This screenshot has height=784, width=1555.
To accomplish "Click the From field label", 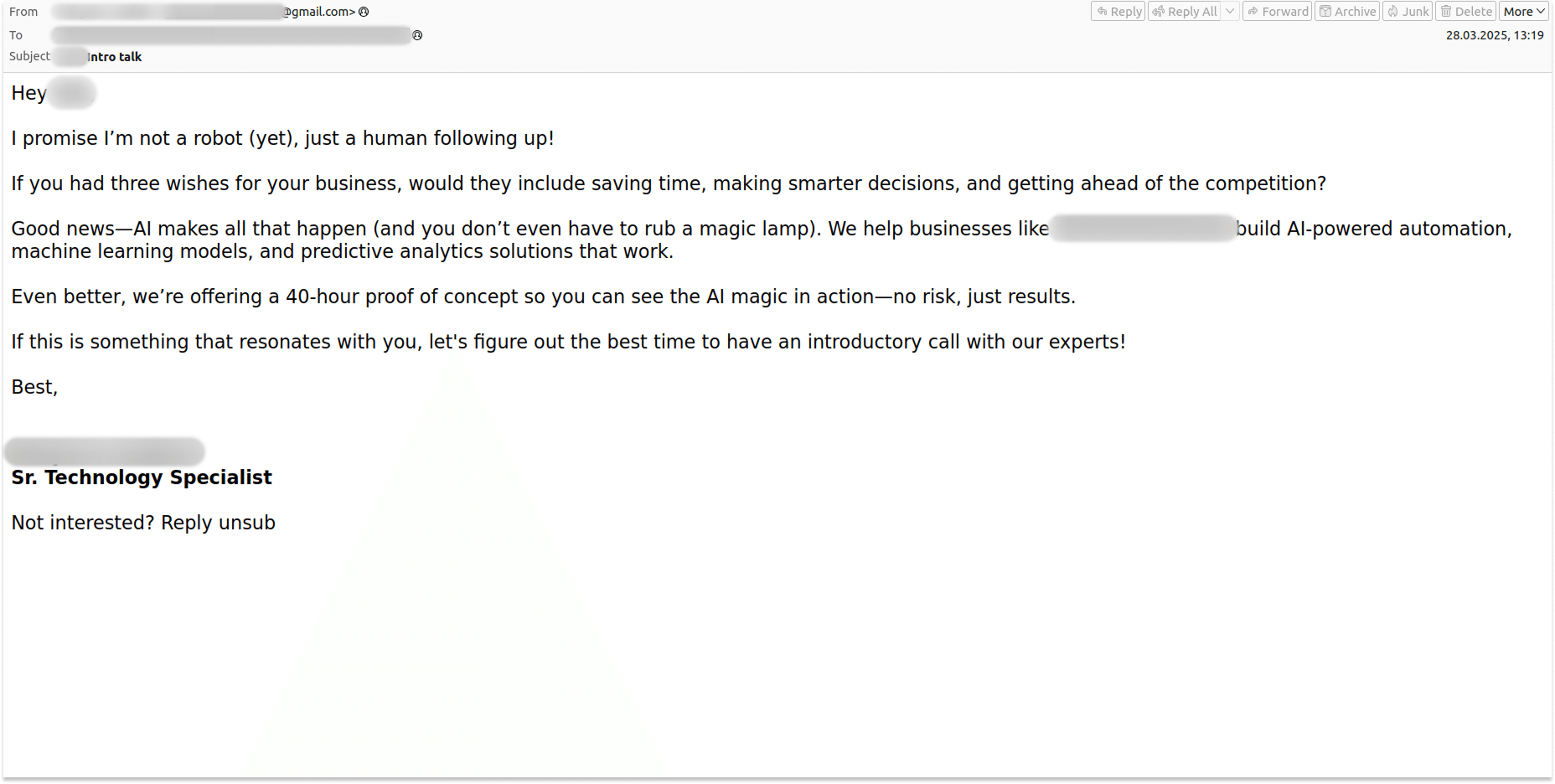I will pyautogui.click(x=23, y=11).
